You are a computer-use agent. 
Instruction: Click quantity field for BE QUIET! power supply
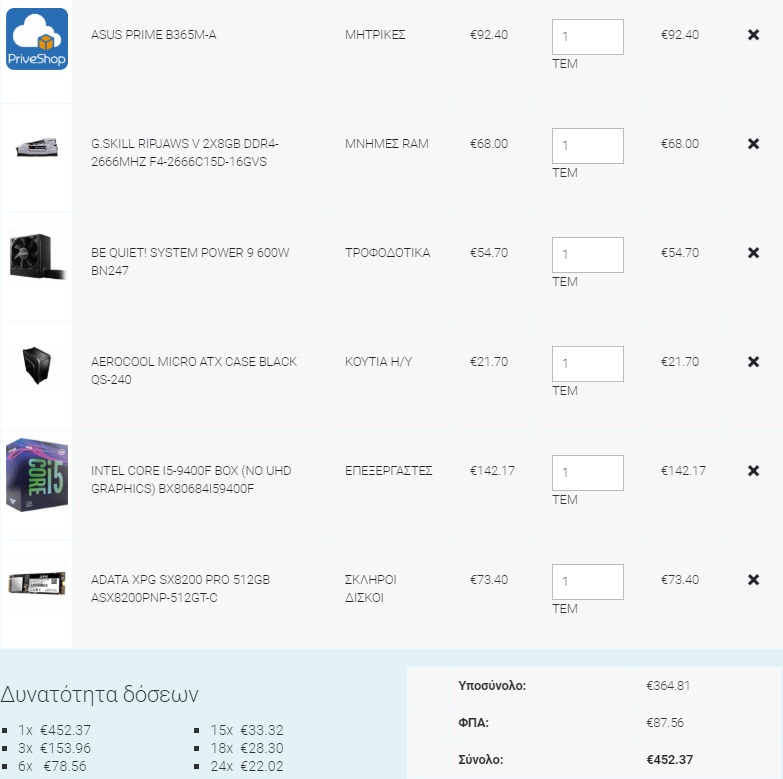(x=588, y=255)
